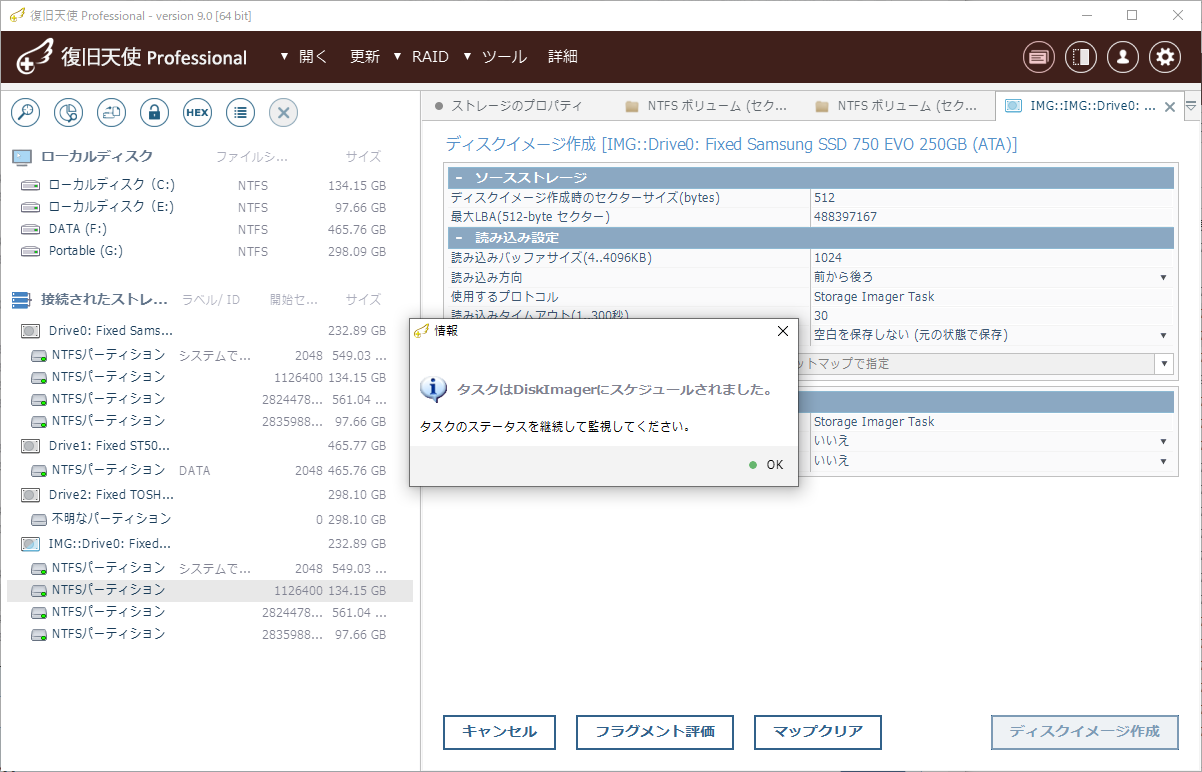The image size is (1202, 772).
Task: Click the Drive2: Fixed TOSH... disk icon
Action: point(31,495)
